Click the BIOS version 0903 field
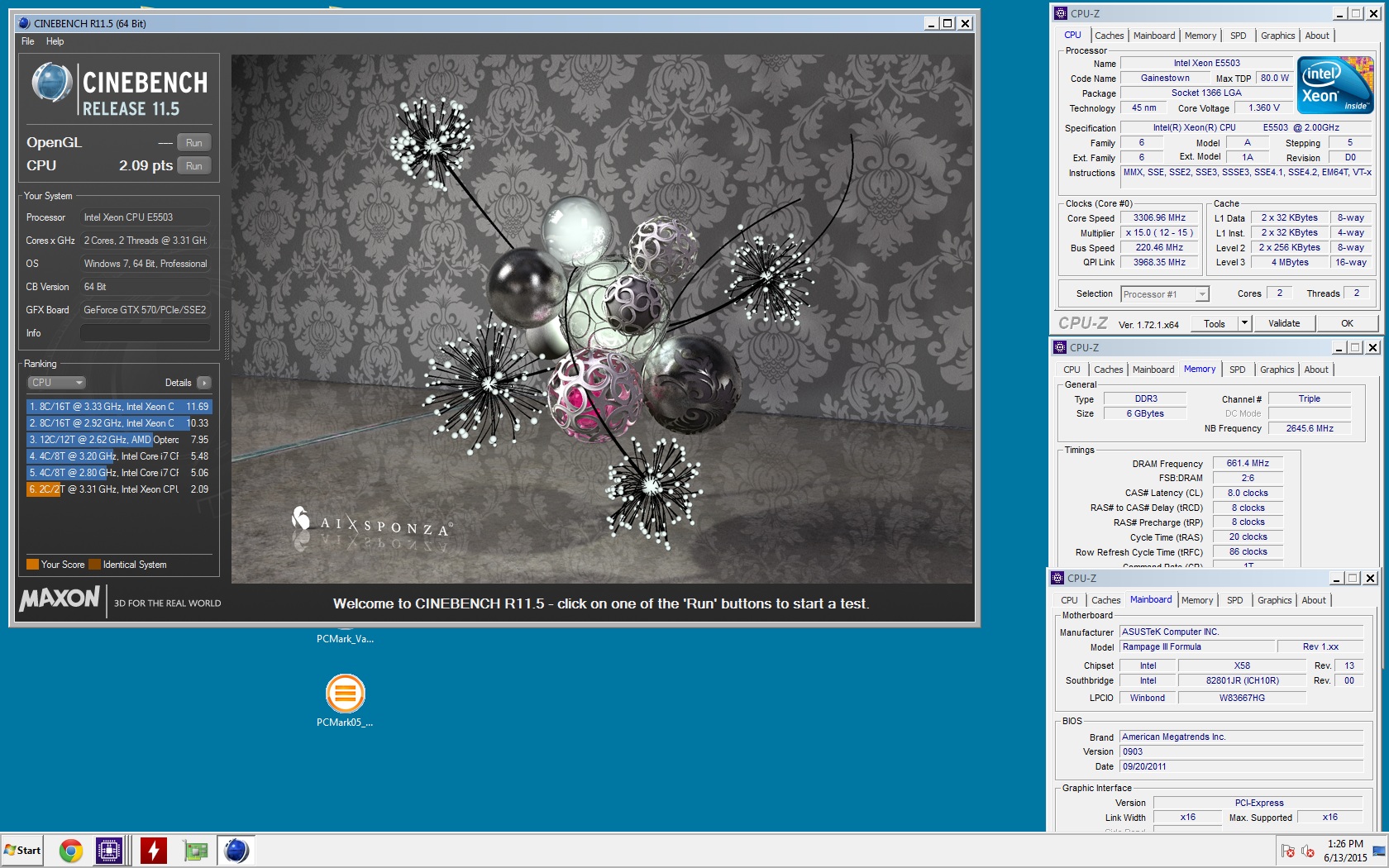 1241,752
